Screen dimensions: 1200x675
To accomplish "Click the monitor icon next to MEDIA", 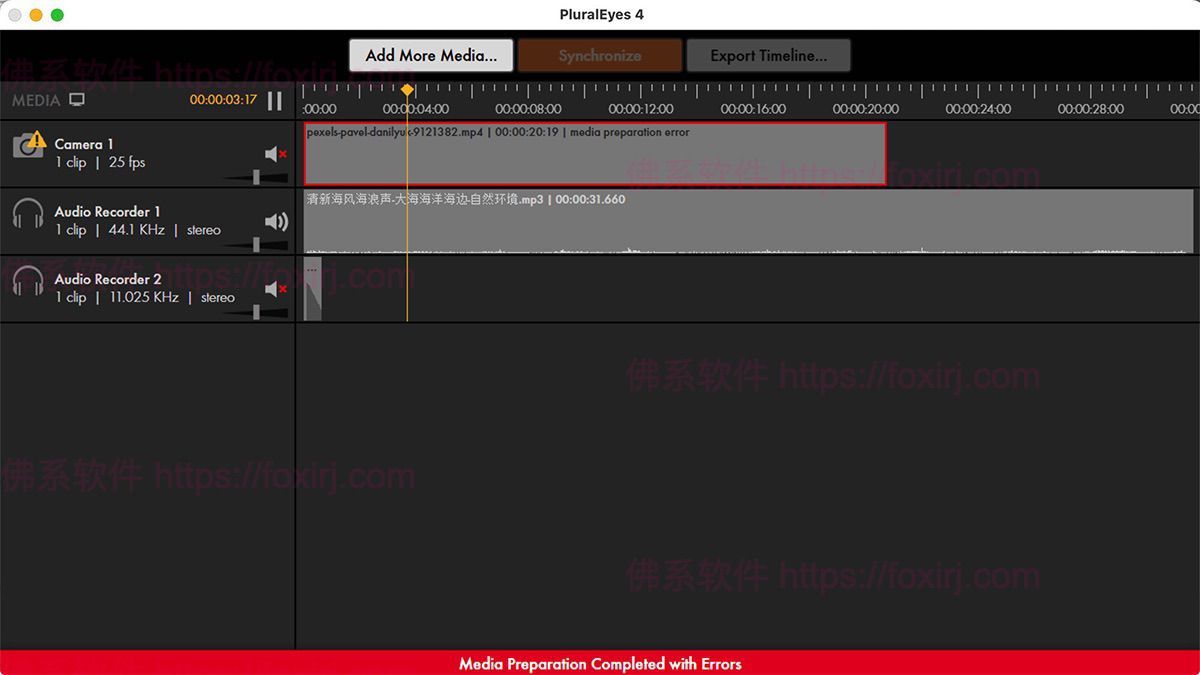I will click(x=77, y=100).
